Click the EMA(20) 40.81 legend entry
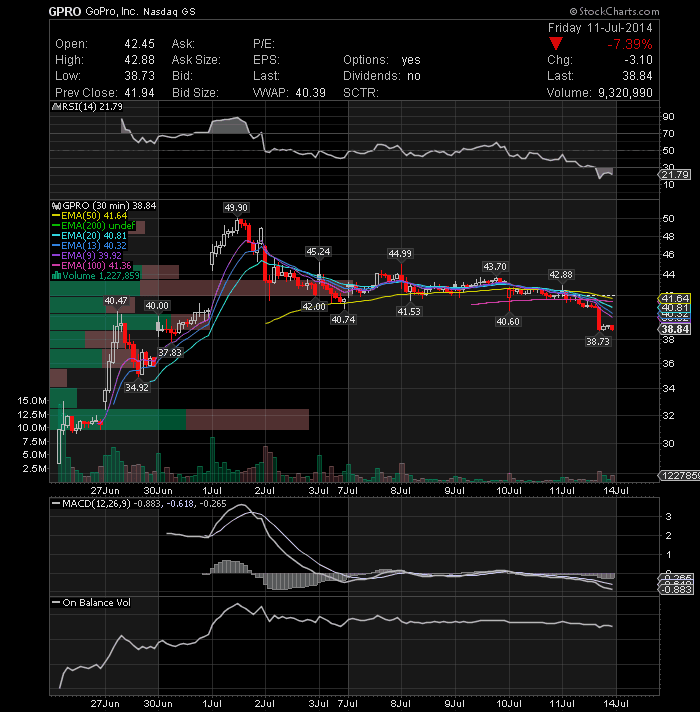 pyautogui.click(x=89, y=236)
